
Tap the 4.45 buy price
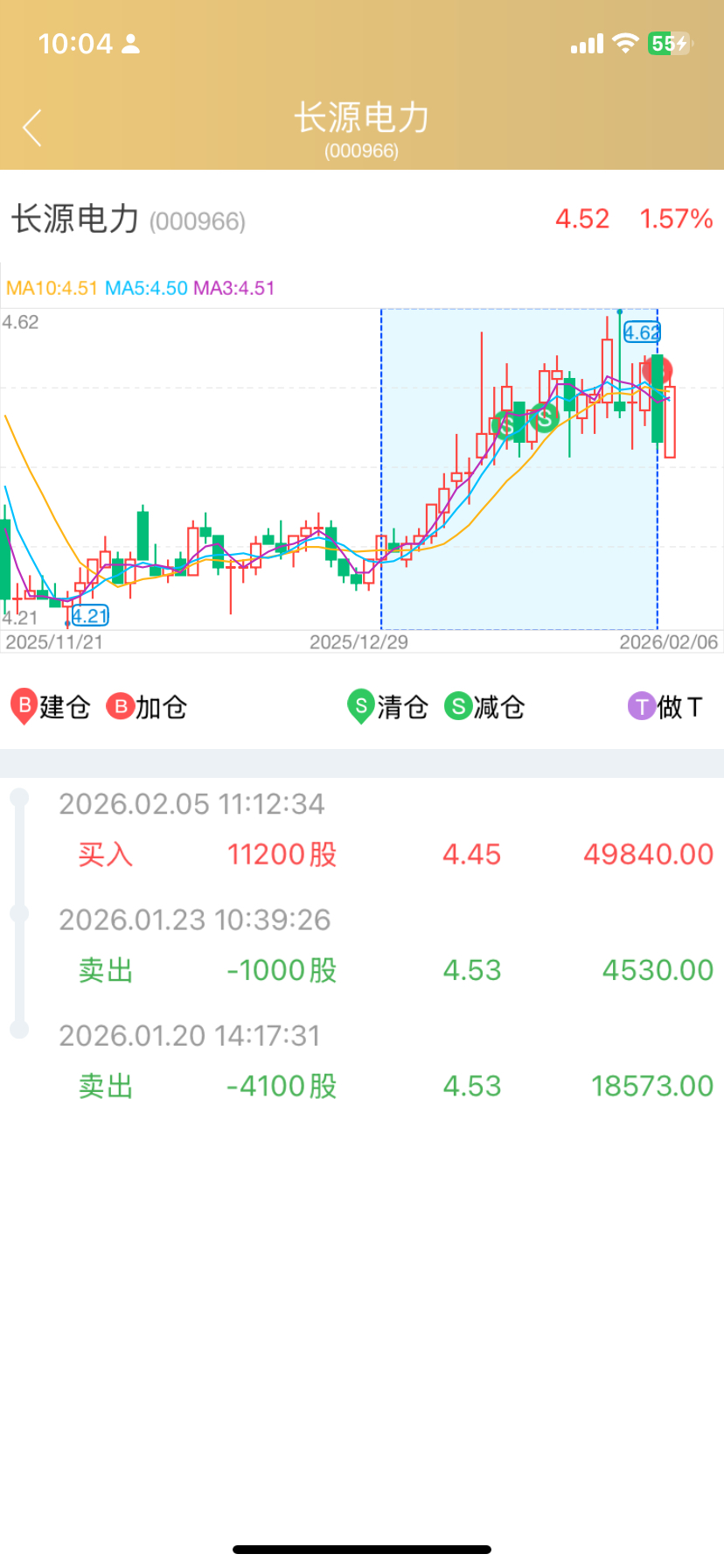tap(472, 854)
